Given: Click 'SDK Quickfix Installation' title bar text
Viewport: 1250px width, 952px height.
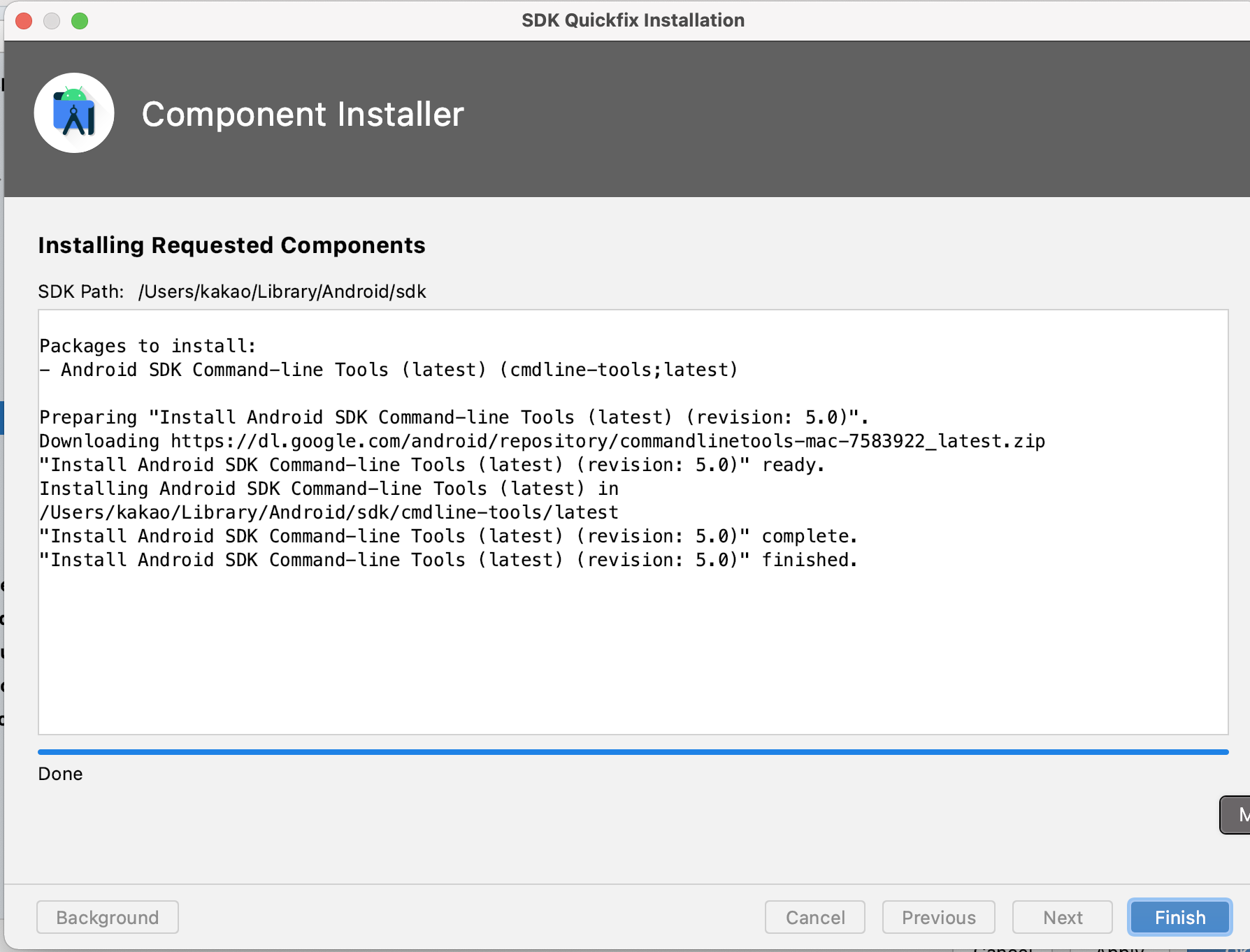Looking at the screenshot, I should 633,20.
